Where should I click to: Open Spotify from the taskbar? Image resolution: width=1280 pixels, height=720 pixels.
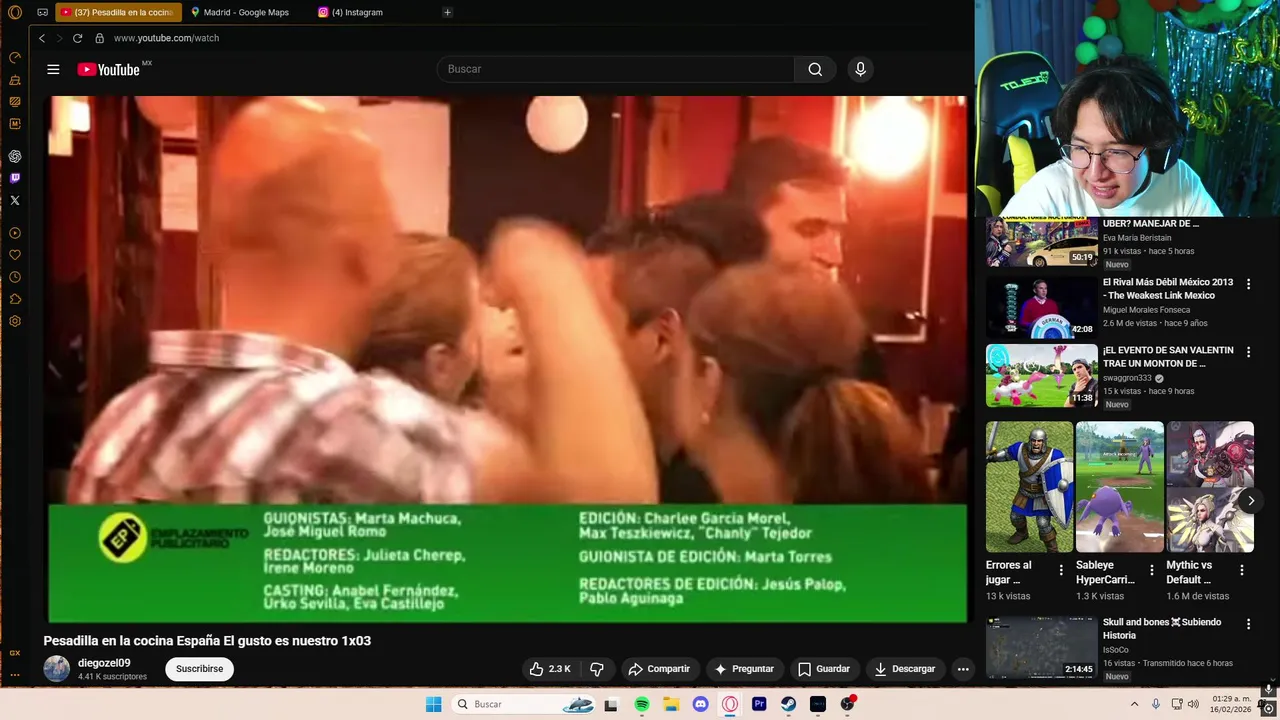pyautogui.click(x=642, y=704)
